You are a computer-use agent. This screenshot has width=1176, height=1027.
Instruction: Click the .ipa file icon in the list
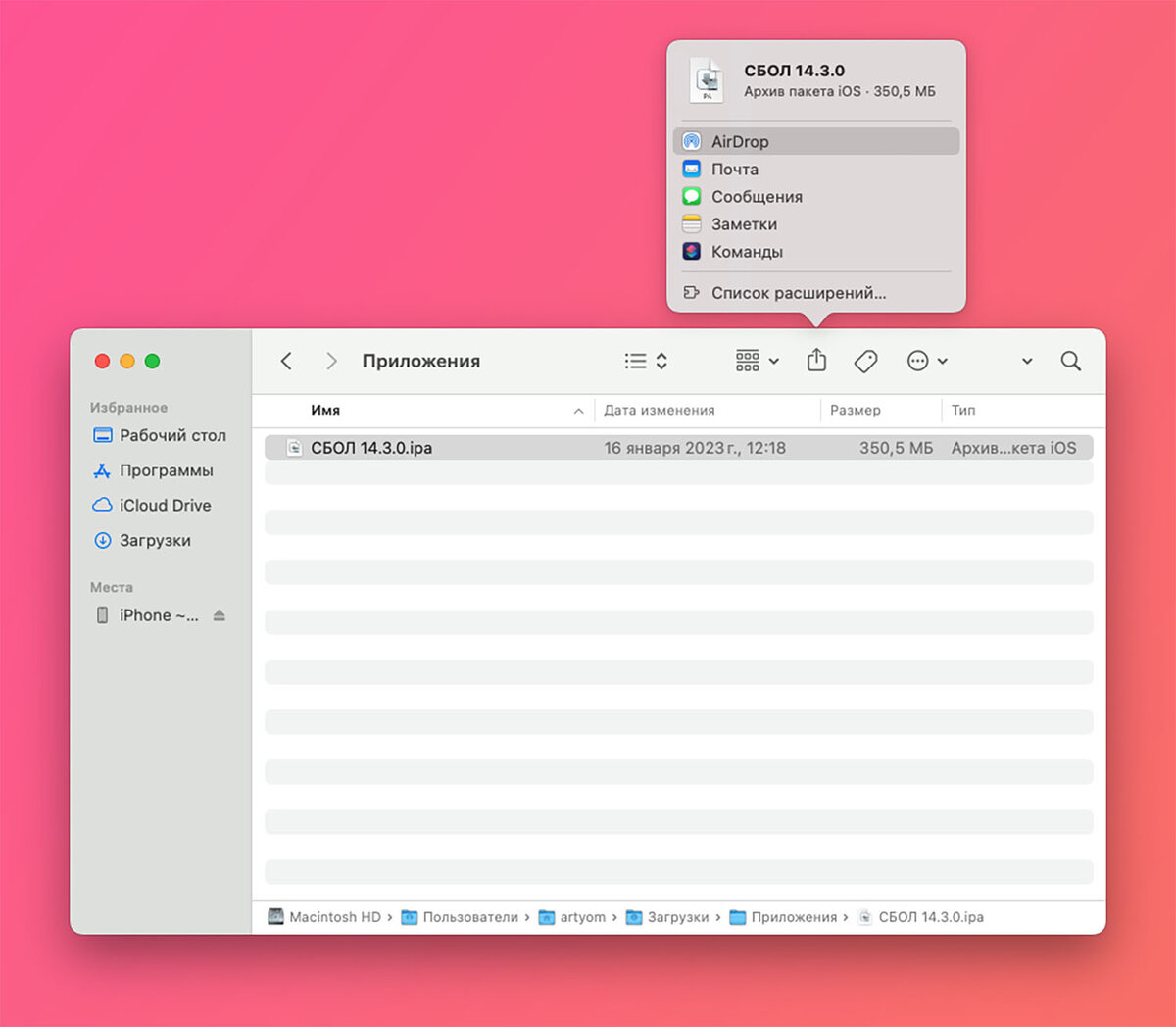pyautogui.click(x=294, y=448)
